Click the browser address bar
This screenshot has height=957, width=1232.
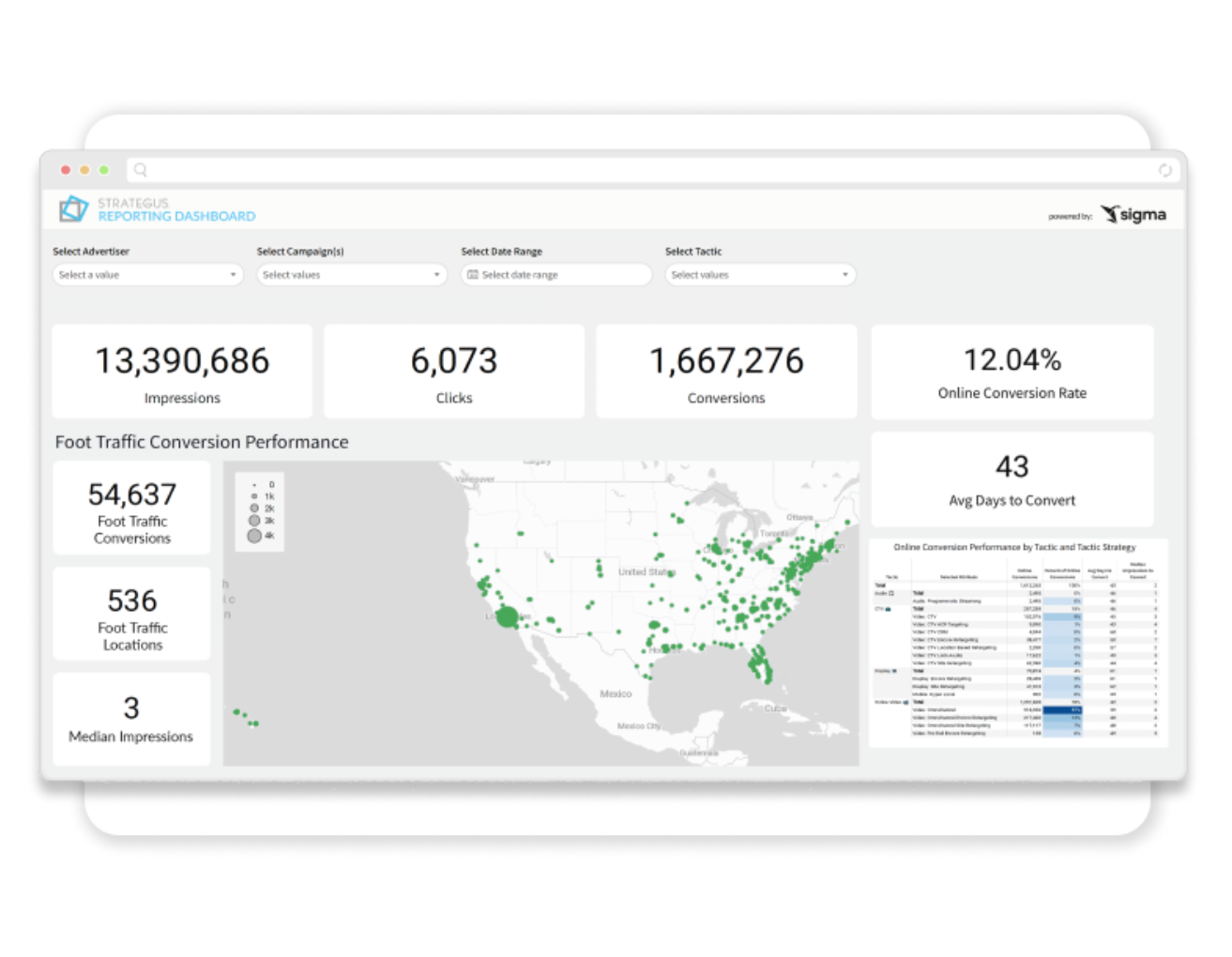[x=647, y=170]
